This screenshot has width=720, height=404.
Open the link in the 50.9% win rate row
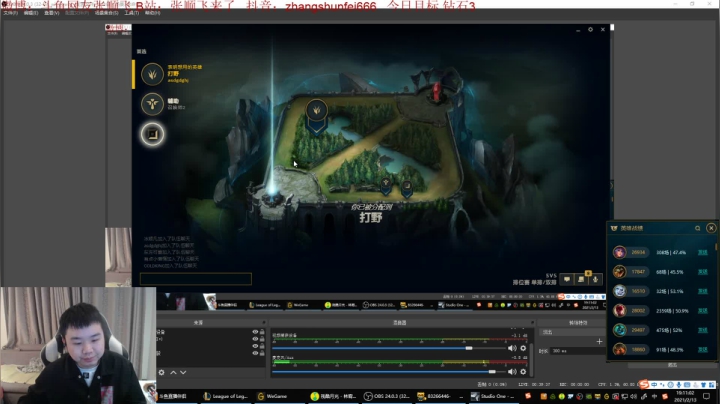703,311
